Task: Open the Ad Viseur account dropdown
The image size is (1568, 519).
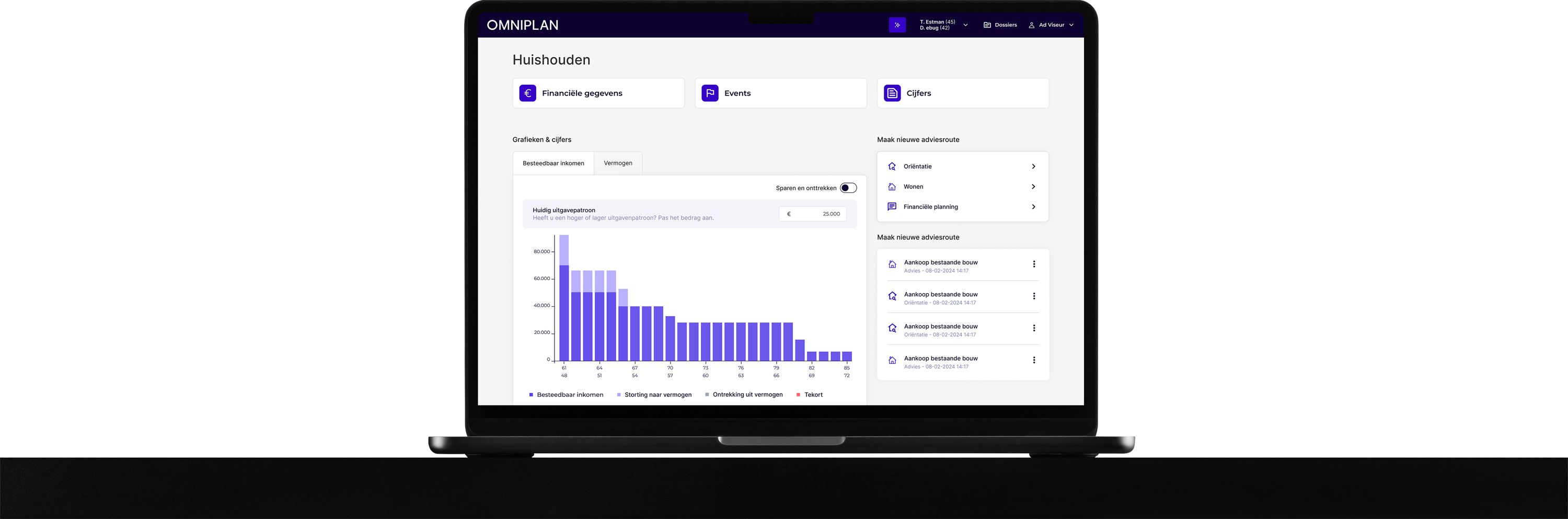Action: [1071, 25]
